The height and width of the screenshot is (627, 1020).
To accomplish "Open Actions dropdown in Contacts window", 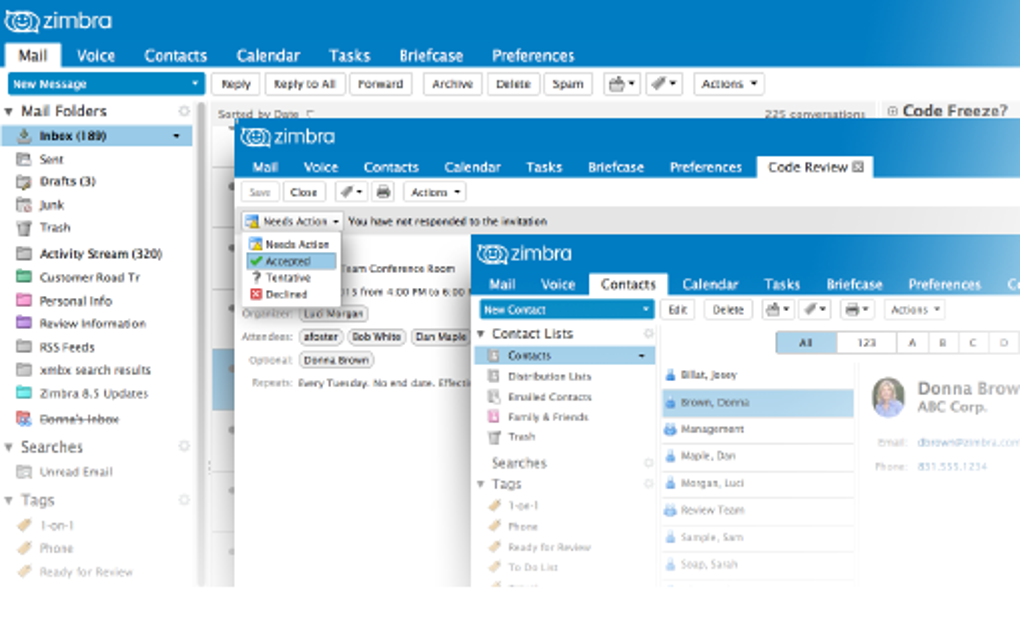I will (915, 310).
